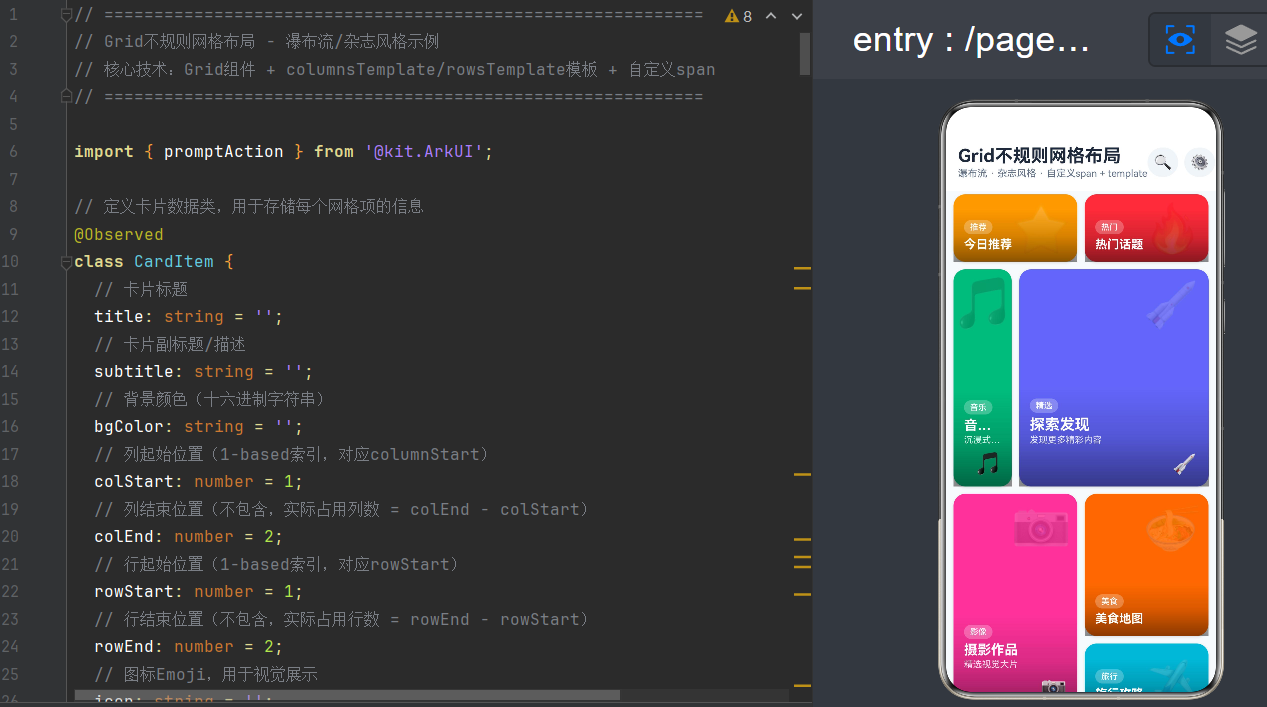Click line number 18 in the gutter
This screenshot has width=1267, height=707.
point(10,481)
